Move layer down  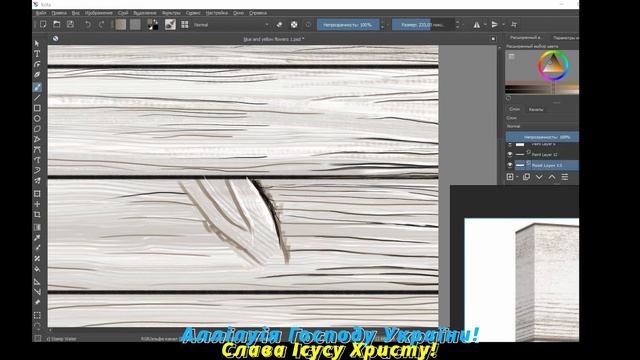(539, 177)
